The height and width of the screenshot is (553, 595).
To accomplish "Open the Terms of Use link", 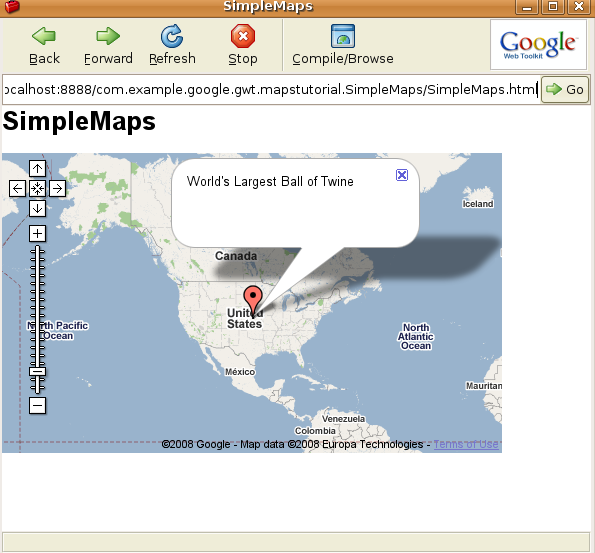I will pyautogui.click(x=466, y=444).
